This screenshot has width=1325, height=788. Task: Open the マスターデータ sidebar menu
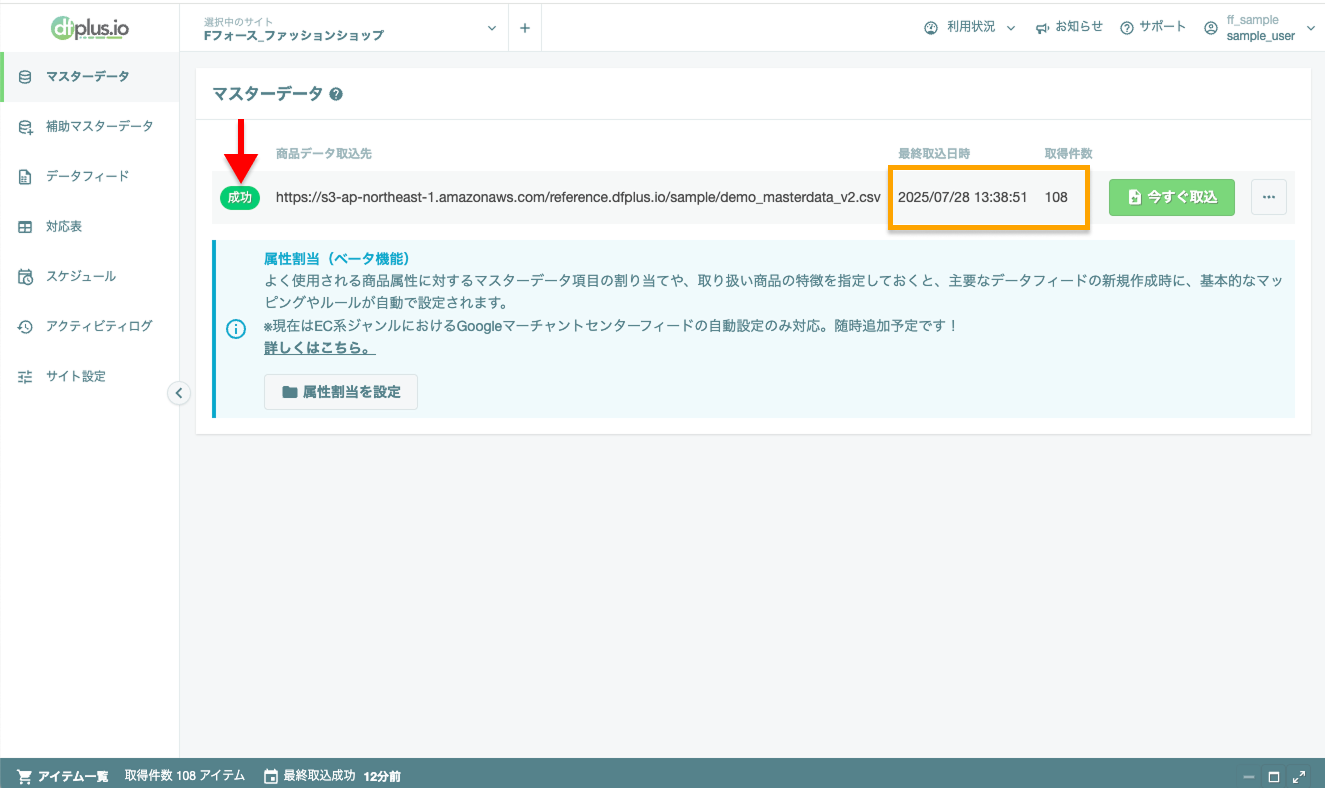(x=90, y=76)
